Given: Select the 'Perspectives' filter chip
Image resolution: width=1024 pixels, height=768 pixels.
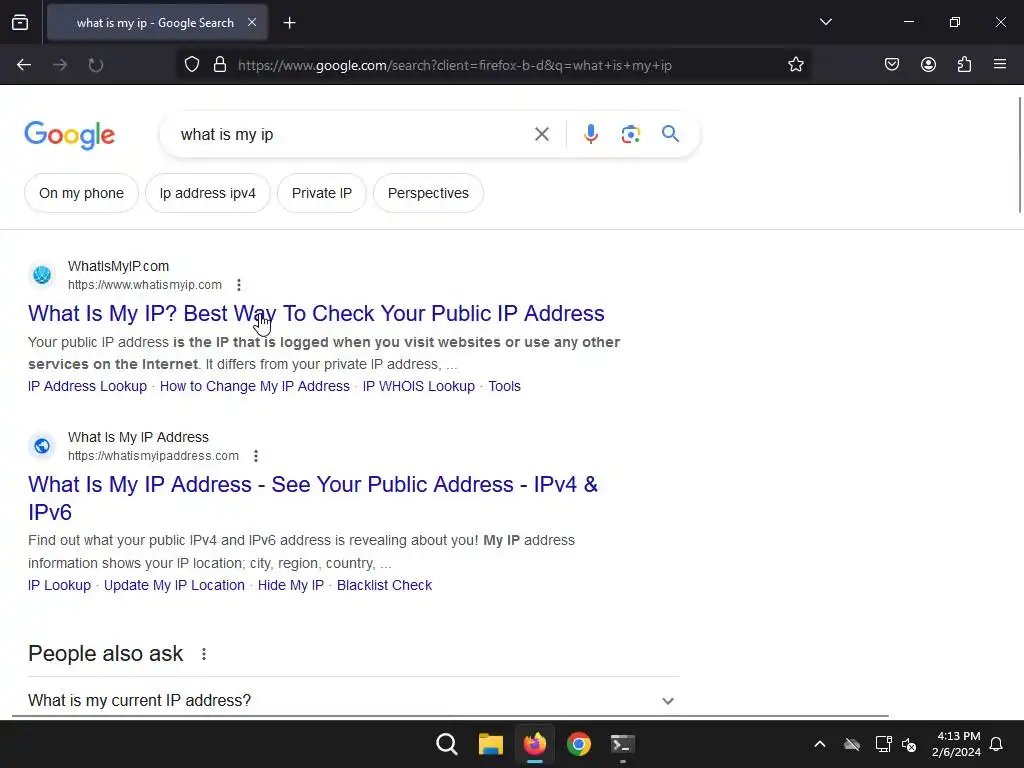Looking at the screenshot, I should [x=428, y=193].
